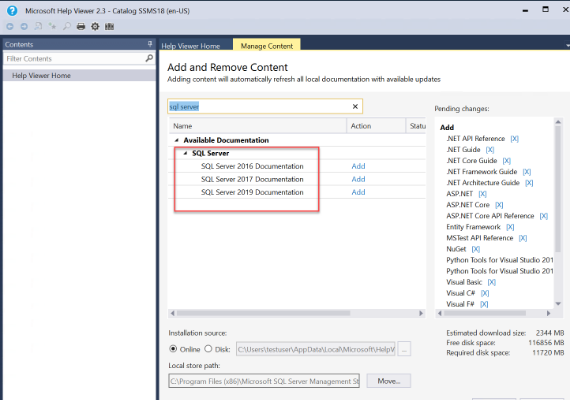Select the Manage Content tab

(x=266, y=46)
